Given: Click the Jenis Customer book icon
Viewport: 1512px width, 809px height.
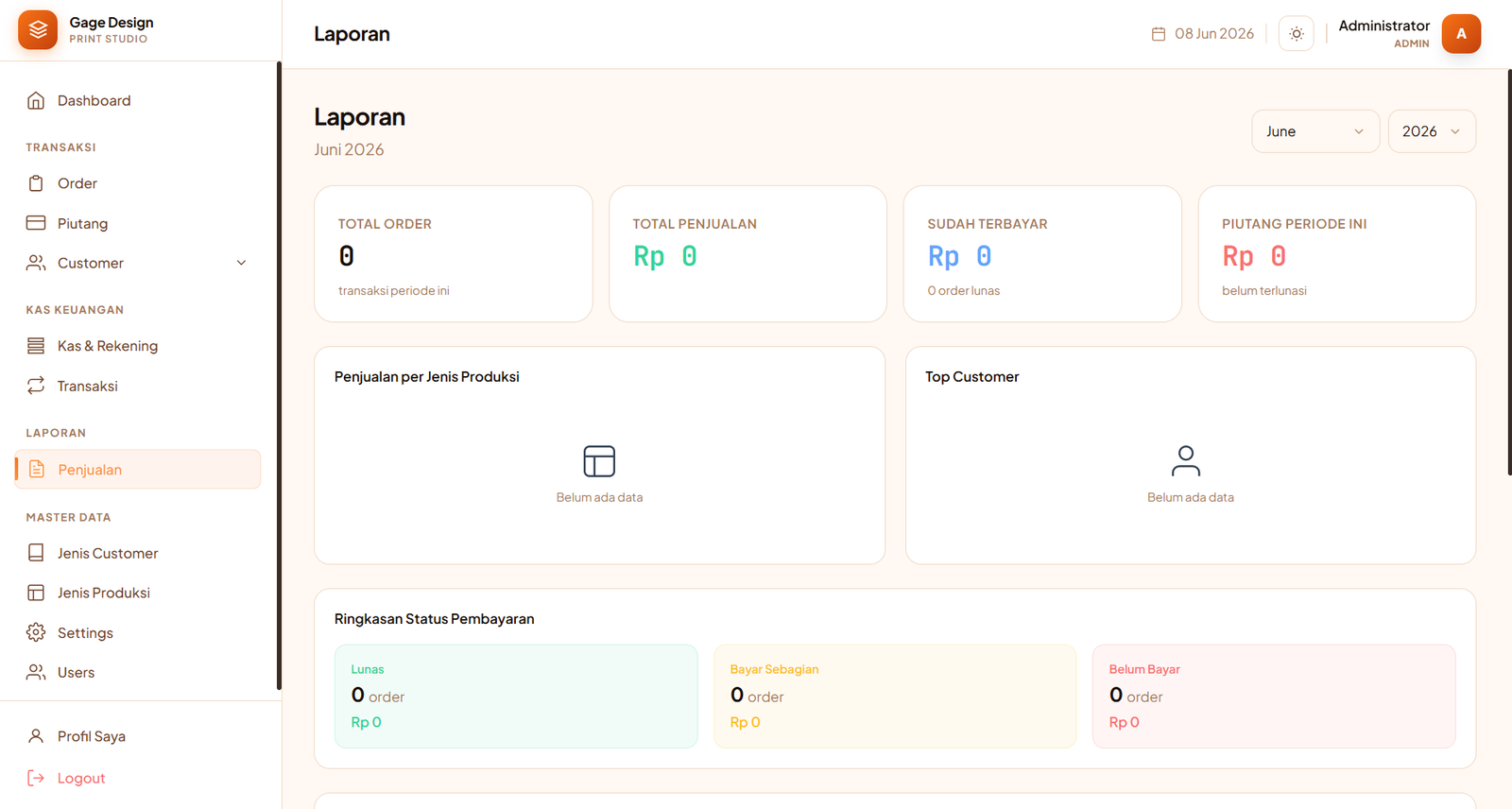Looking at the screenshot, I should click(36, 553).
